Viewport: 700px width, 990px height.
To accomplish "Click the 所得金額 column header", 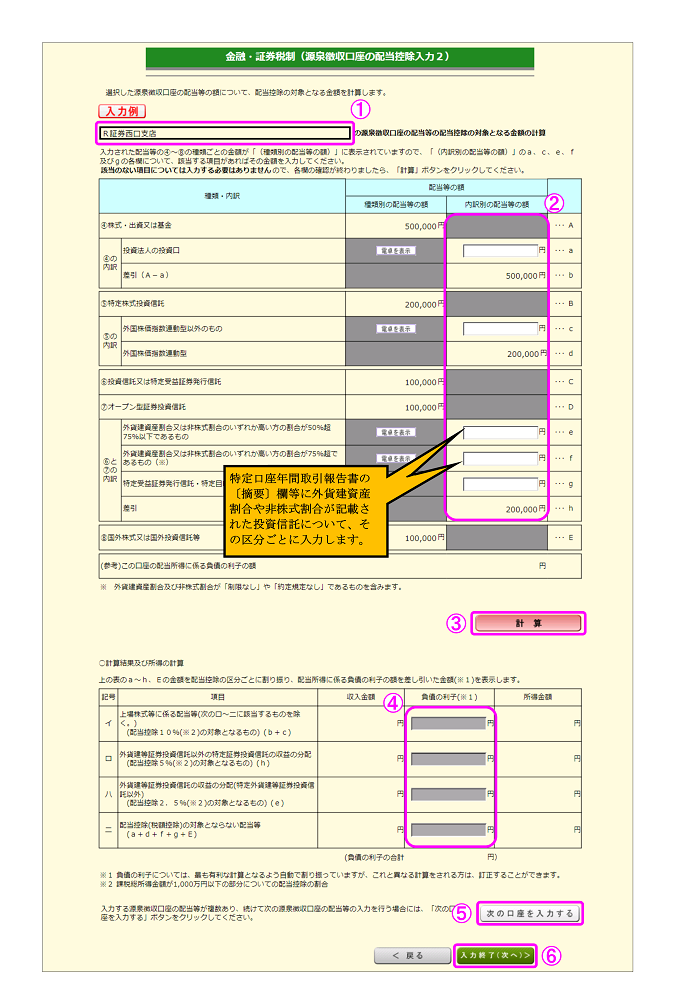I will tap(538, 697).
